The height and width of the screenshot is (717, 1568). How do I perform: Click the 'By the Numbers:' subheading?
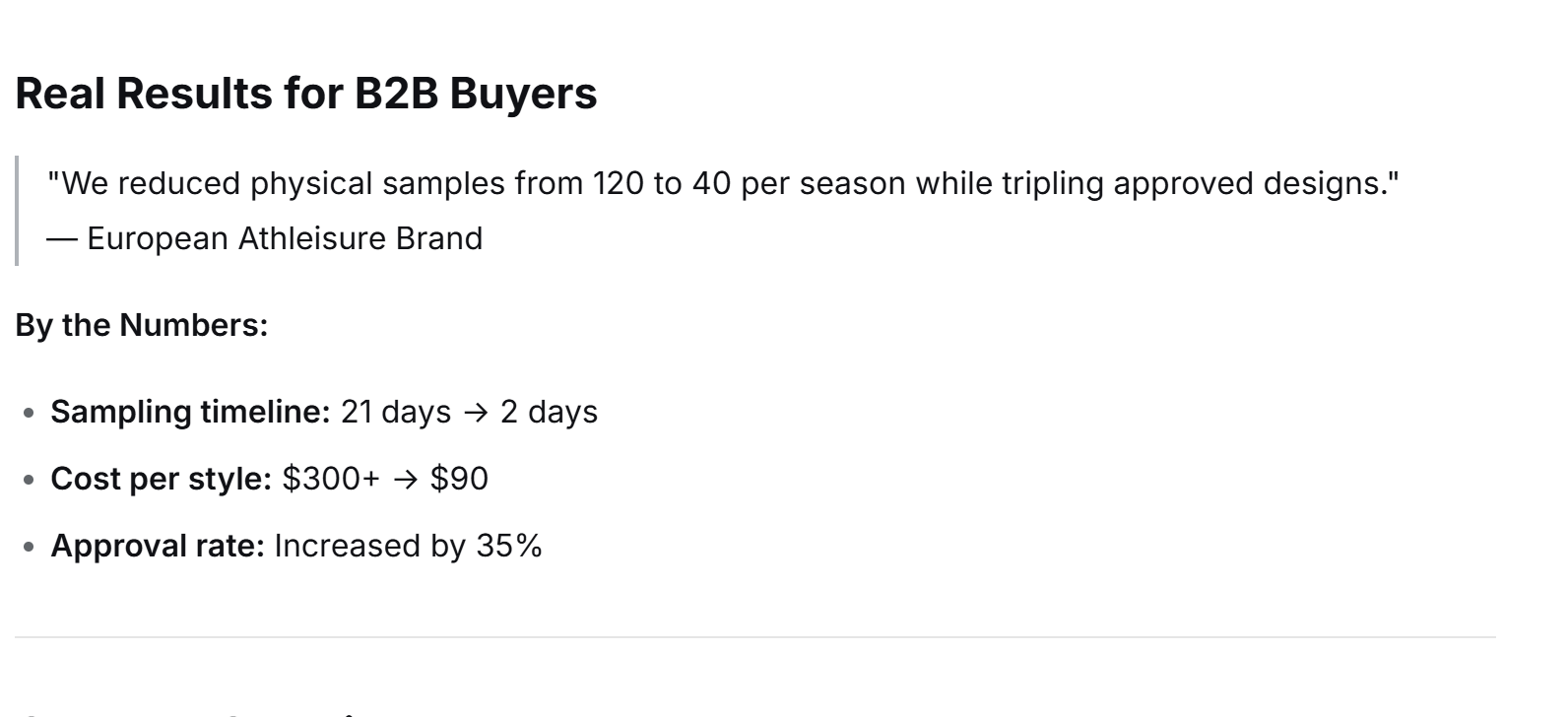tap(141, 325)
